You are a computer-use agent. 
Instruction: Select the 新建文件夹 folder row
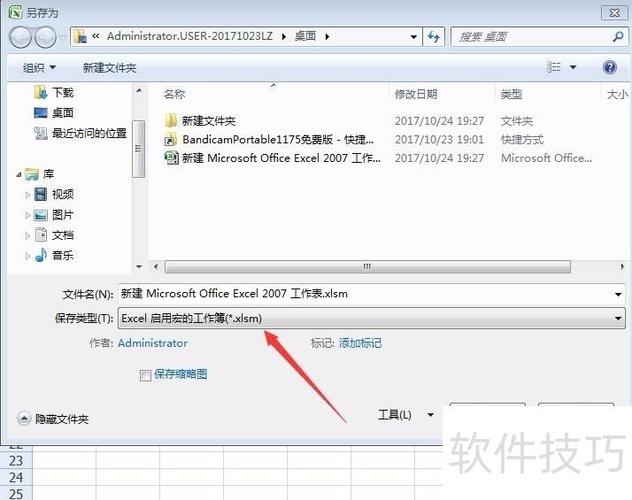378,121
